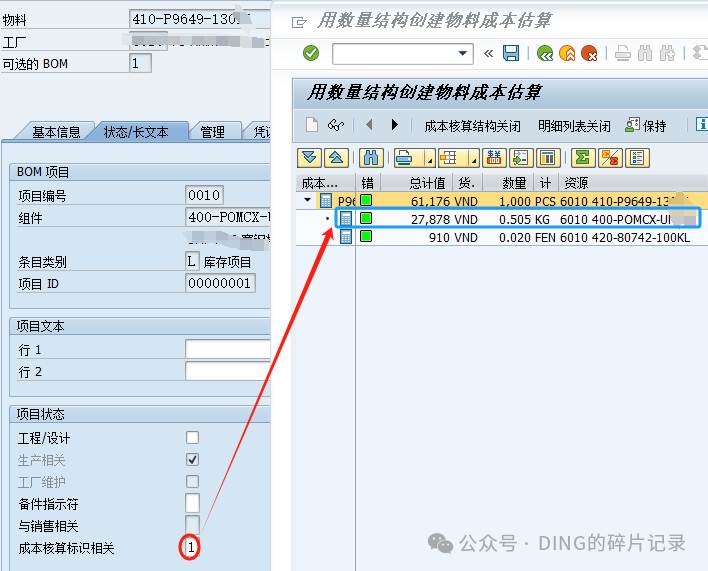Click the Save diskette icon
708x571 pixels.
(511, 53)
